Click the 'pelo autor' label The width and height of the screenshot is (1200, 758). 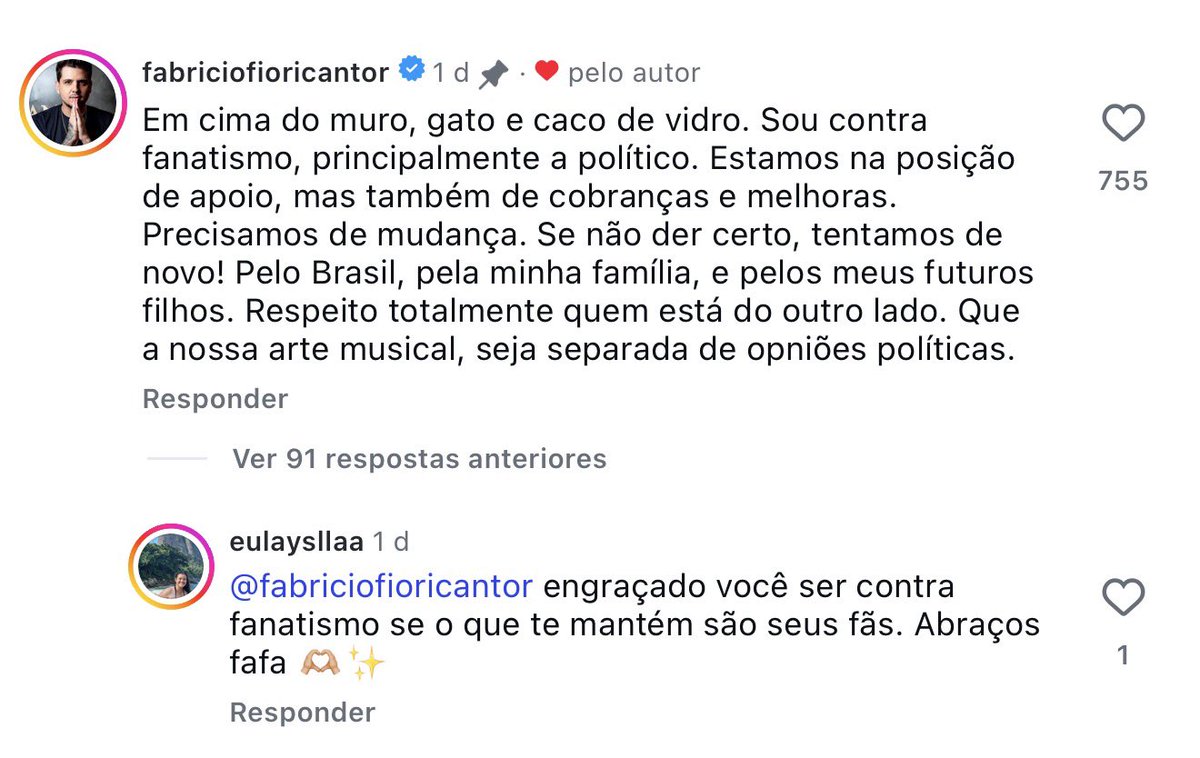[634, 73]
